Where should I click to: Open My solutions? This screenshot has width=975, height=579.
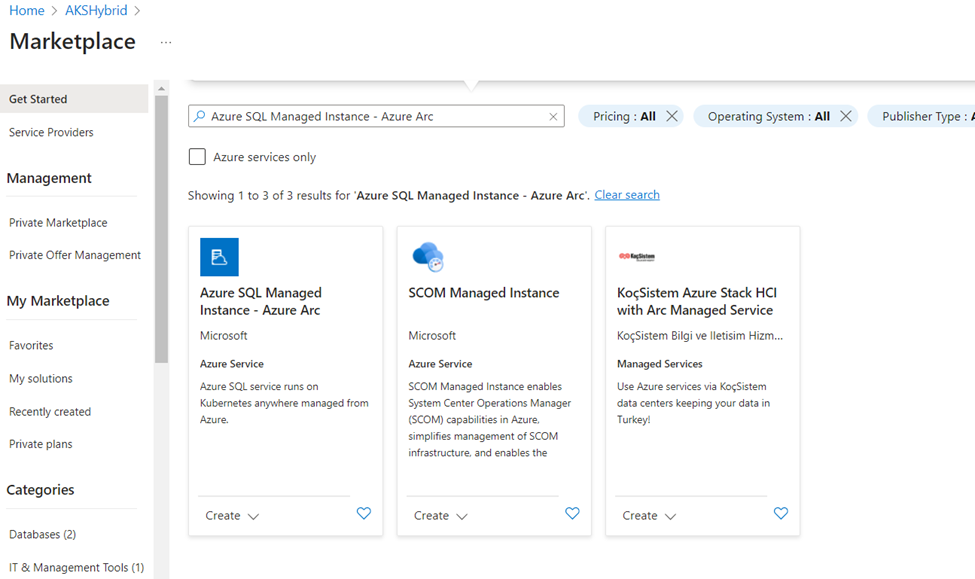(40, 378)
